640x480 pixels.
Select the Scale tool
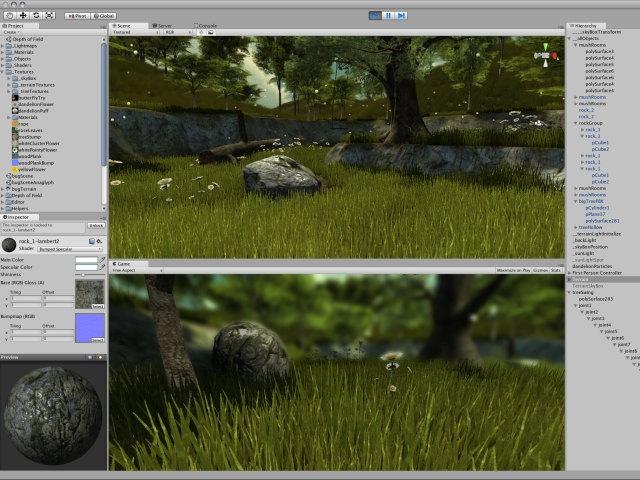49,16
